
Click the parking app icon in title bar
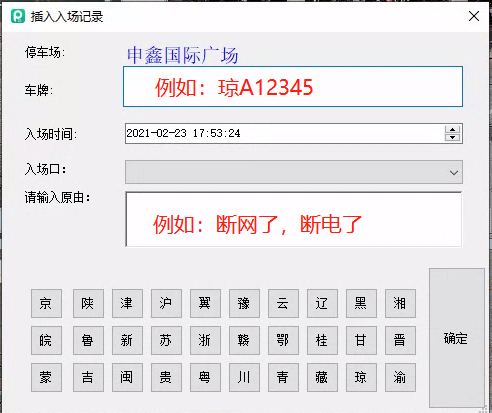pos(18,16)
